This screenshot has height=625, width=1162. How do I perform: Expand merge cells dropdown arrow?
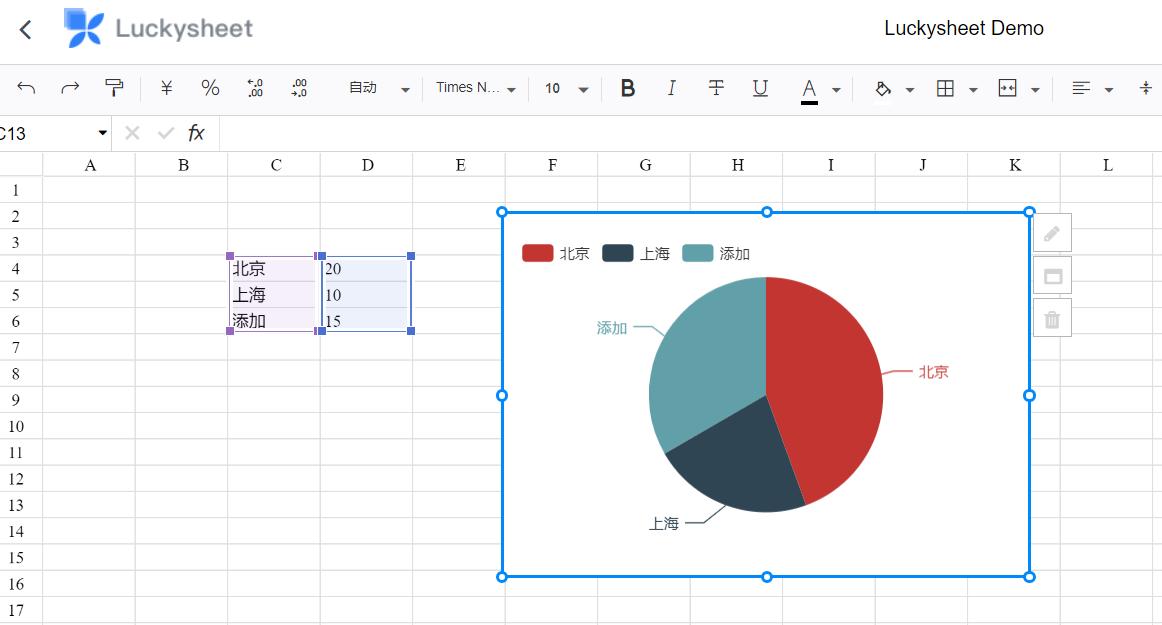[x=1035, y=90]
